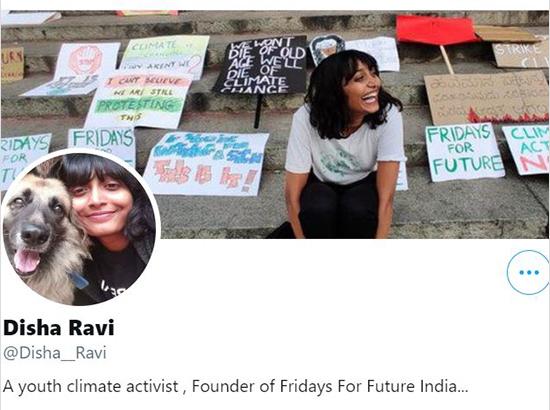
Task: Click the laughing woman in header photo
Action: [x=346, y=146]
